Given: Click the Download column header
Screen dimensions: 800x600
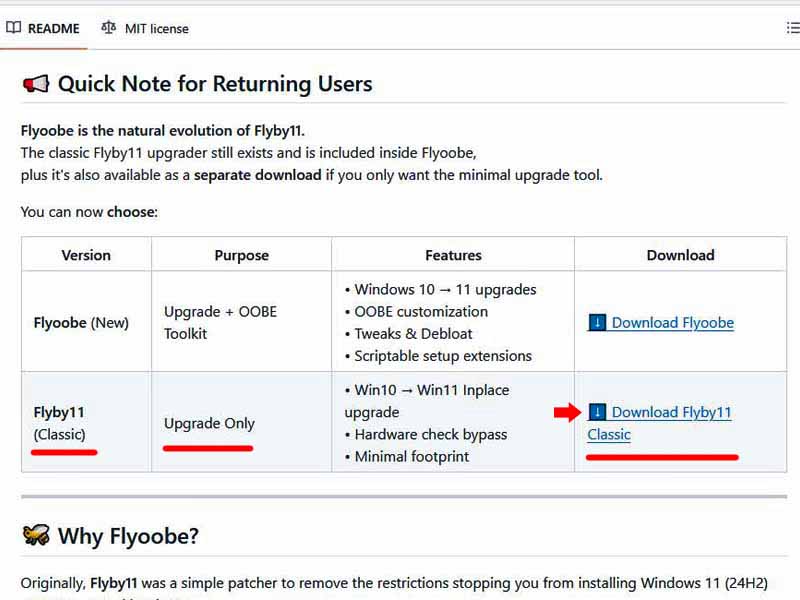Looking at the screenshot, I should click(680, 255).
